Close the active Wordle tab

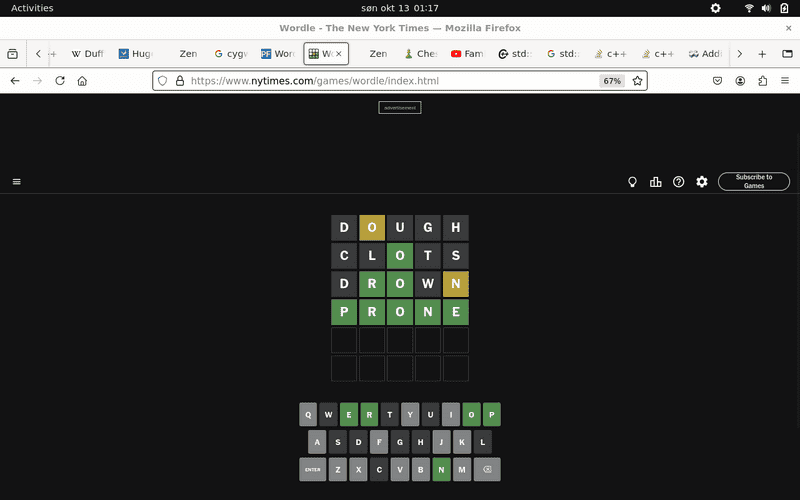(339, 54)
